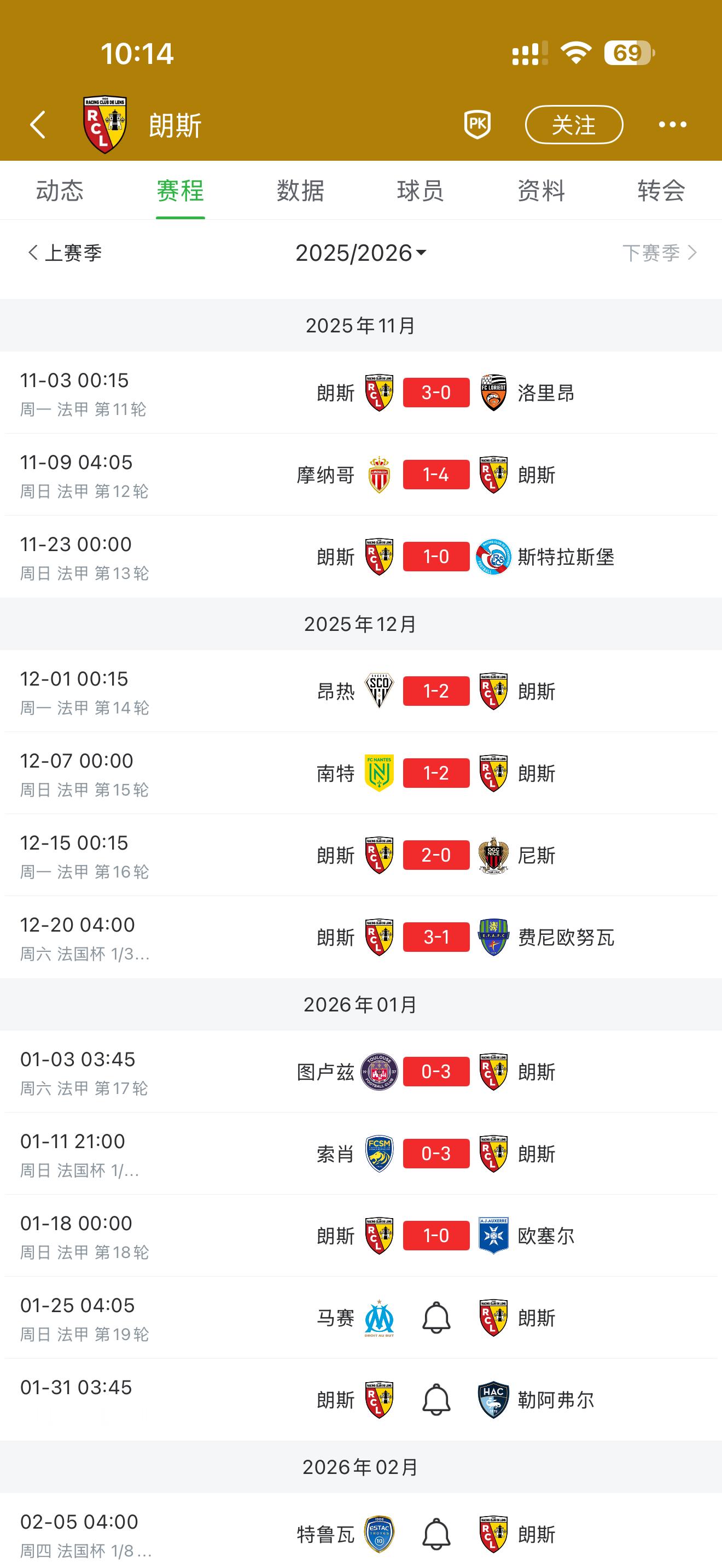
Task: Open the 1-4 score at Monaco
Action: 436,475
